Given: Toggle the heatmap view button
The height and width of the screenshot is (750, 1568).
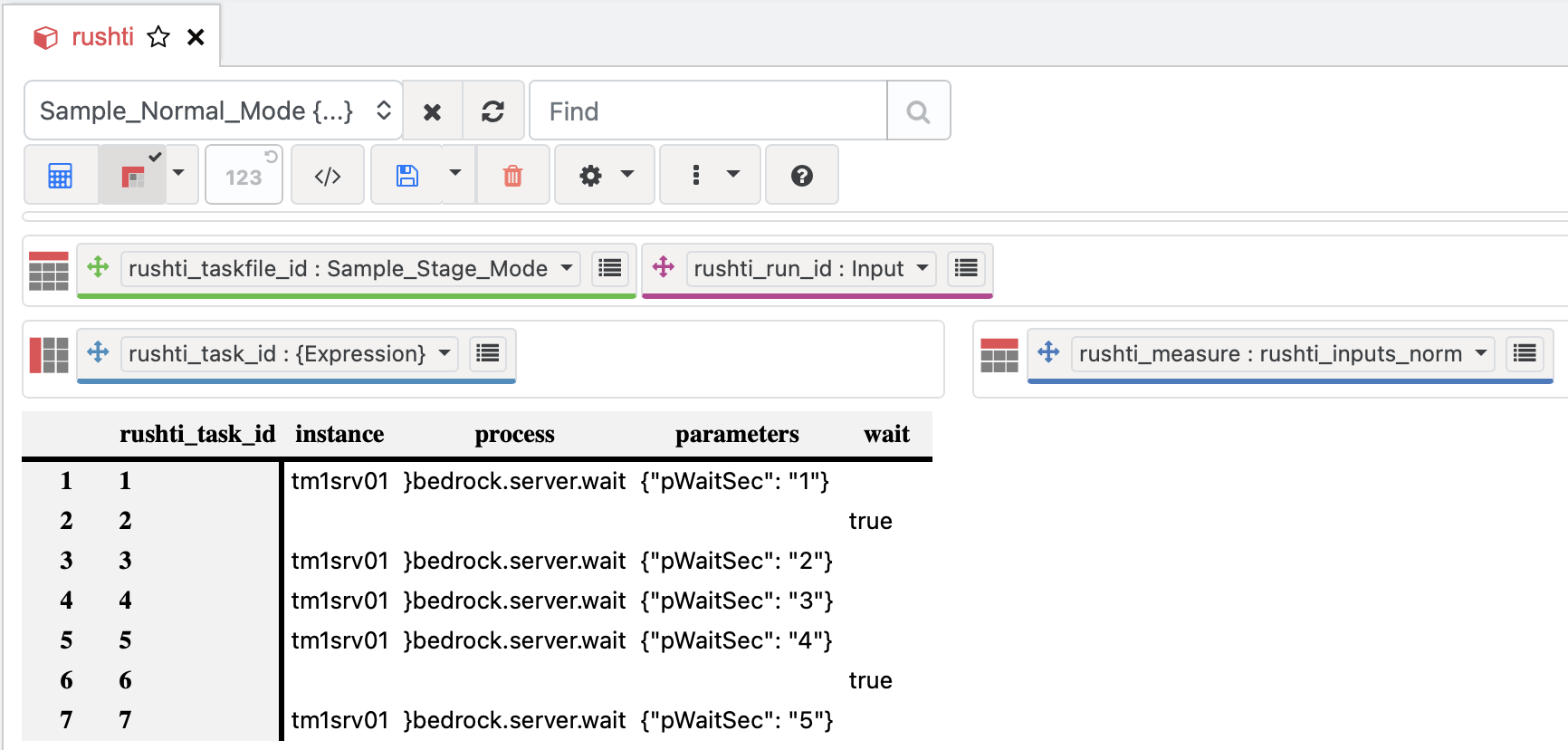Looking at the screenshot, I should (133, 176).
